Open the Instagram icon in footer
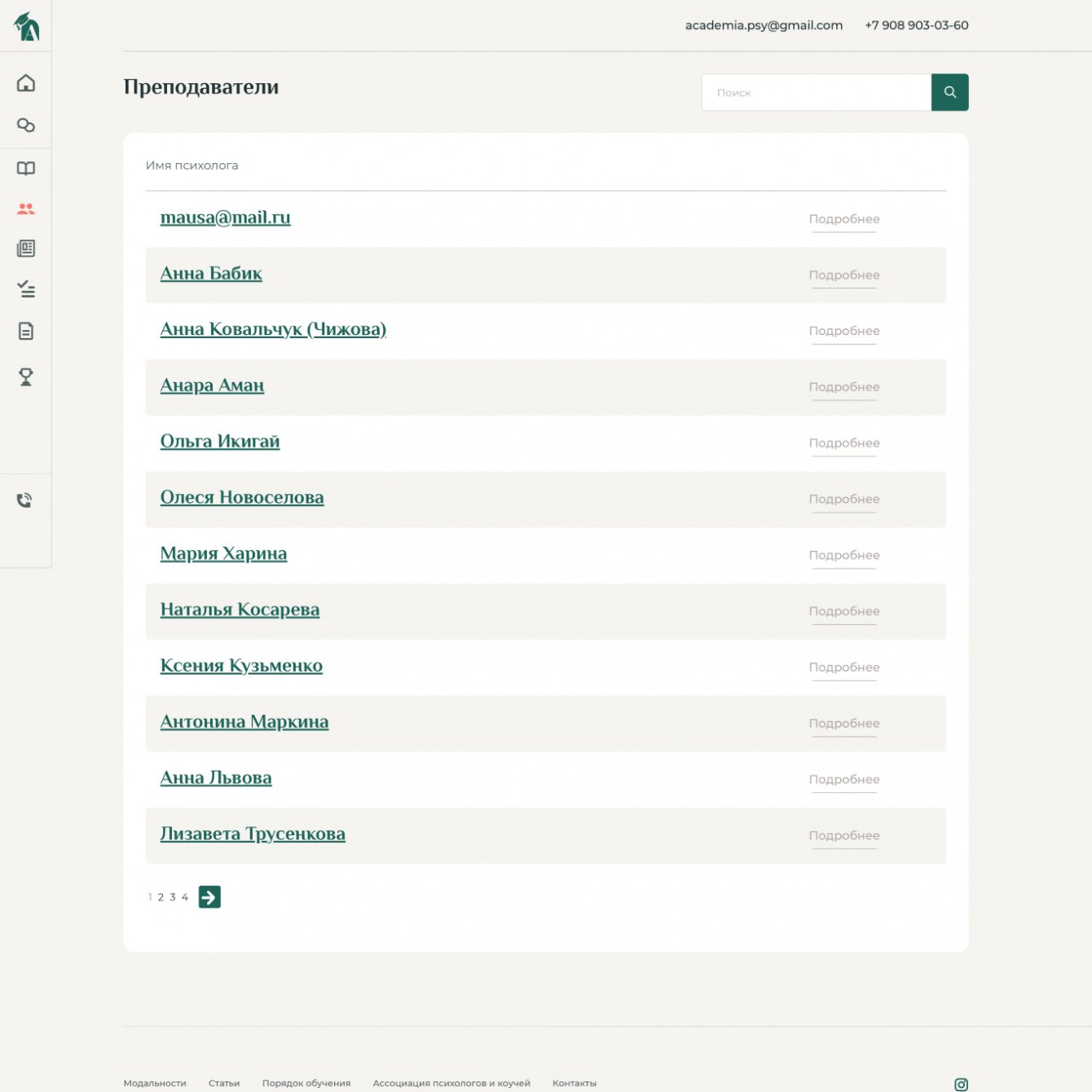This screenshot has height=1092, width=1092. tap(961, 1084)
